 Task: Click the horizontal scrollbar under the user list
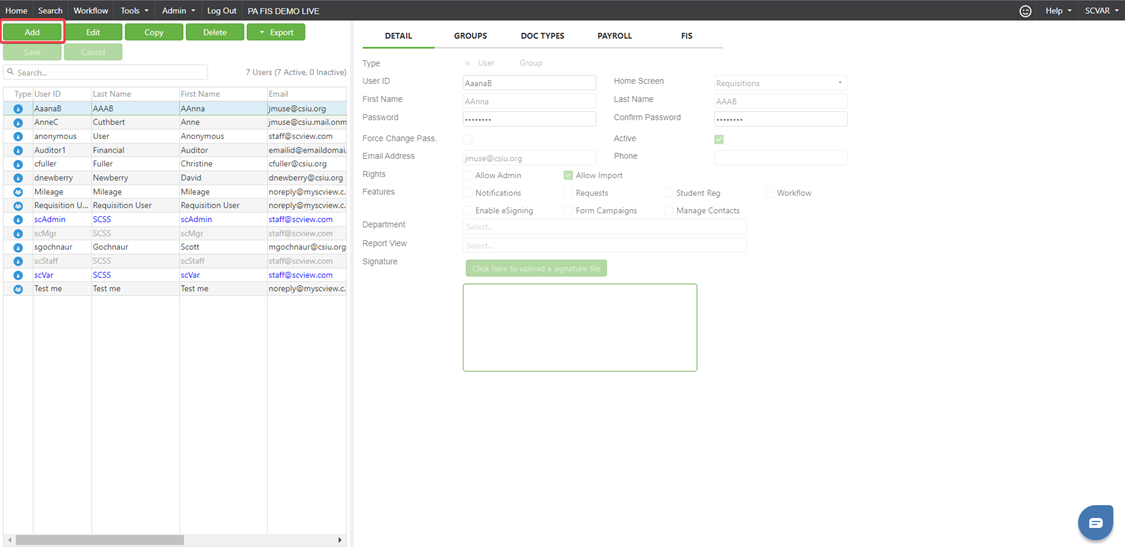(x=175, y=540)
